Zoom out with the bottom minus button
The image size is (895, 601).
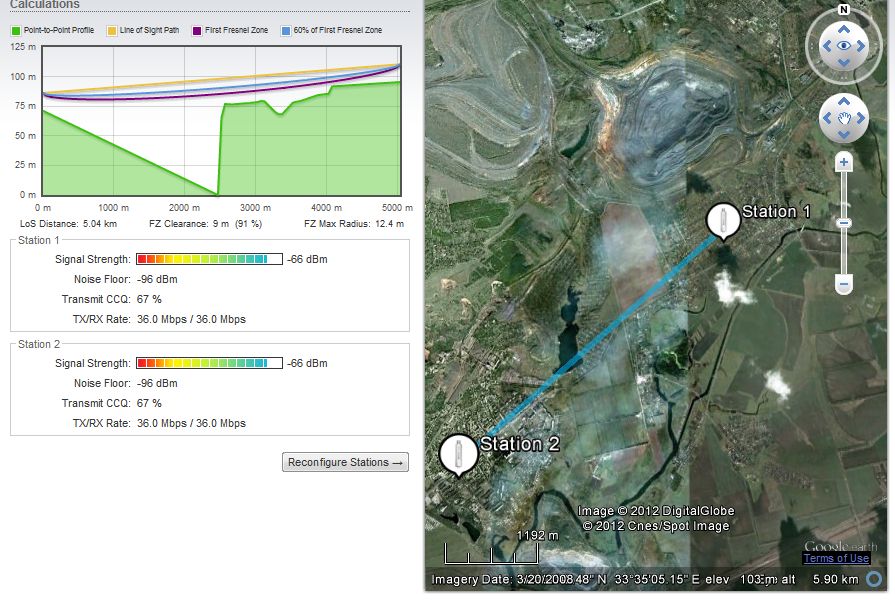tap(844, 285)
